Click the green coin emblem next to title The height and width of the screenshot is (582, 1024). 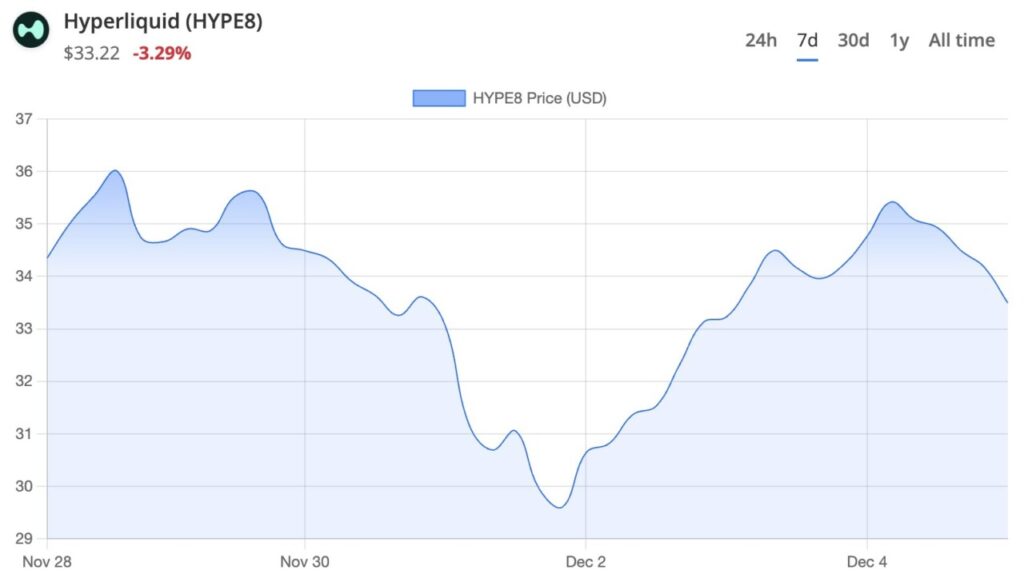pyautogui.click(x=33, y=30)
